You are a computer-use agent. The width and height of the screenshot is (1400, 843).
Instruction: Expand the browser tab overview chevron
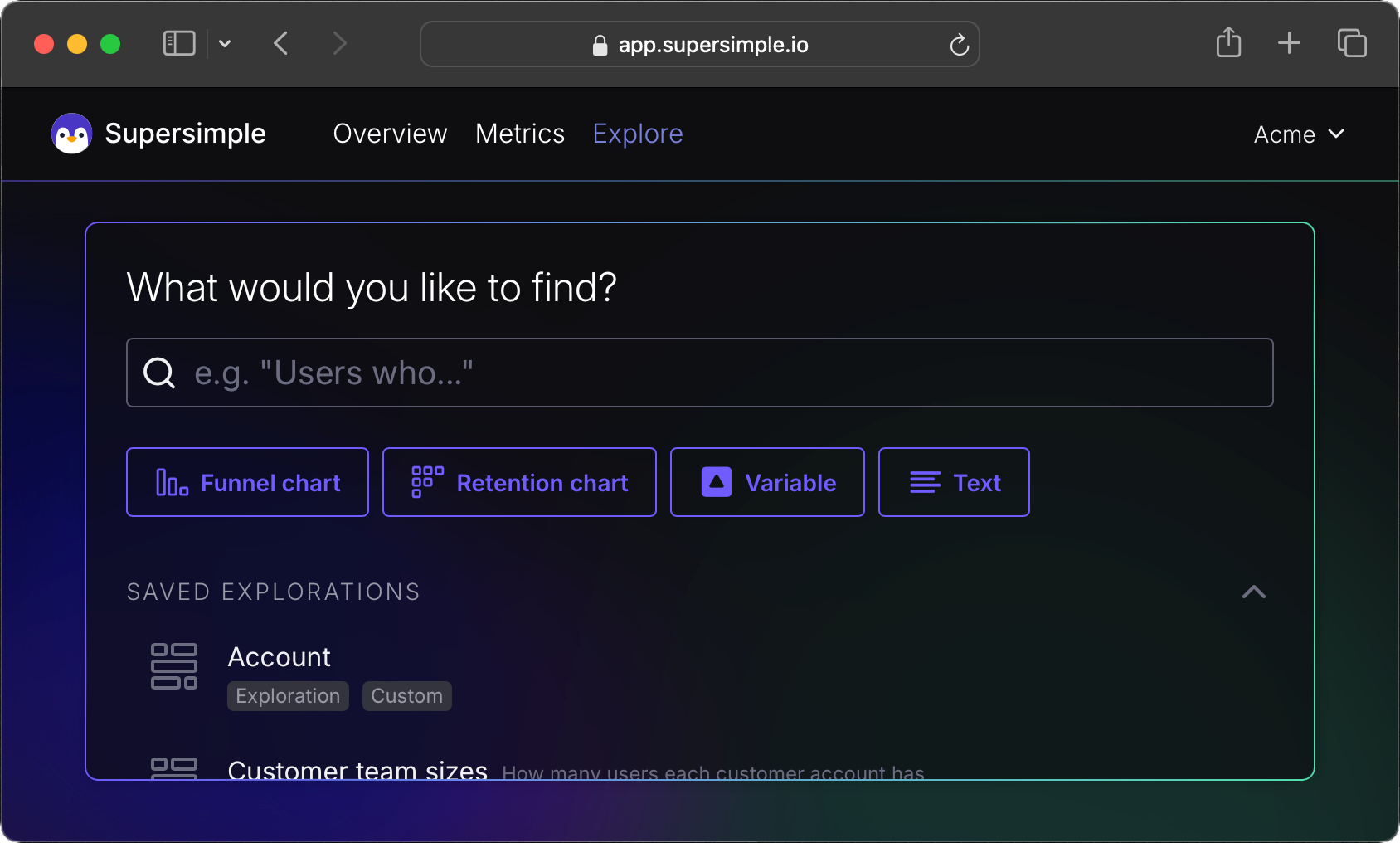[x=225, y=43]
